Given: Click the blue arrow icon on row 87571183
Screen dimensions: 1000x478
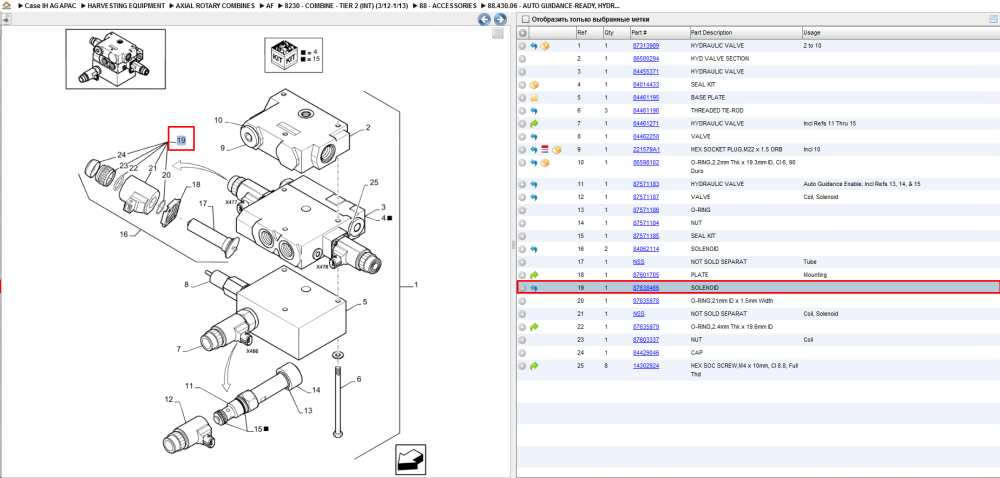Looking at the screenshot, I should pos(534,184).
